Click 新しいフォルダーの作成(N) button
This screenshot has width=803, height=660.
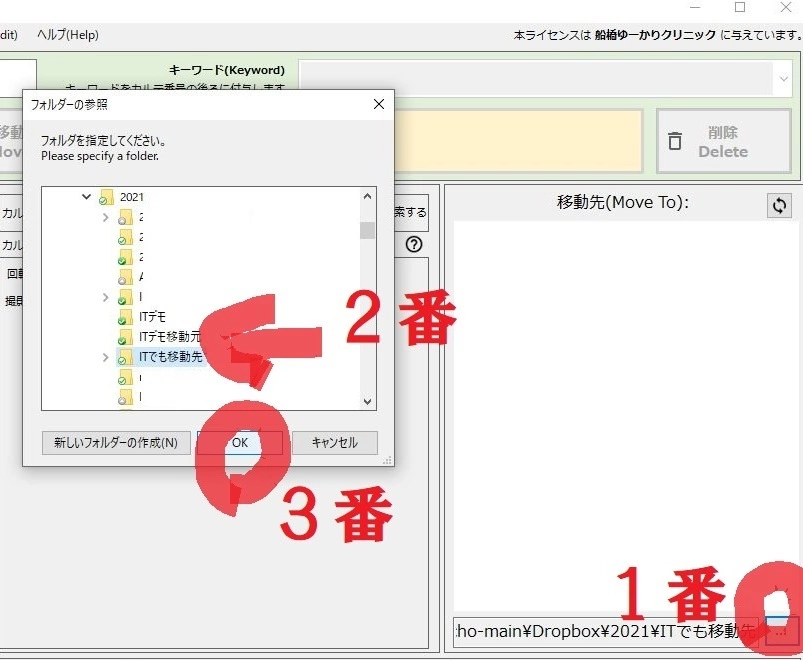coord(116,443)
